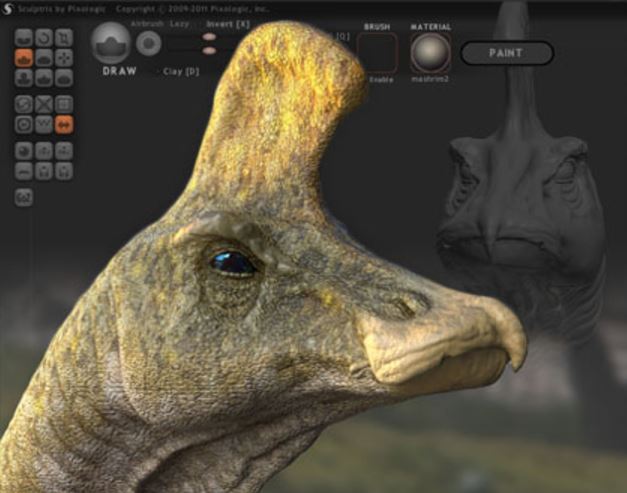Select the Crease brush tool
The height and width of the screenshot is (493, 627).
point(24,38)
